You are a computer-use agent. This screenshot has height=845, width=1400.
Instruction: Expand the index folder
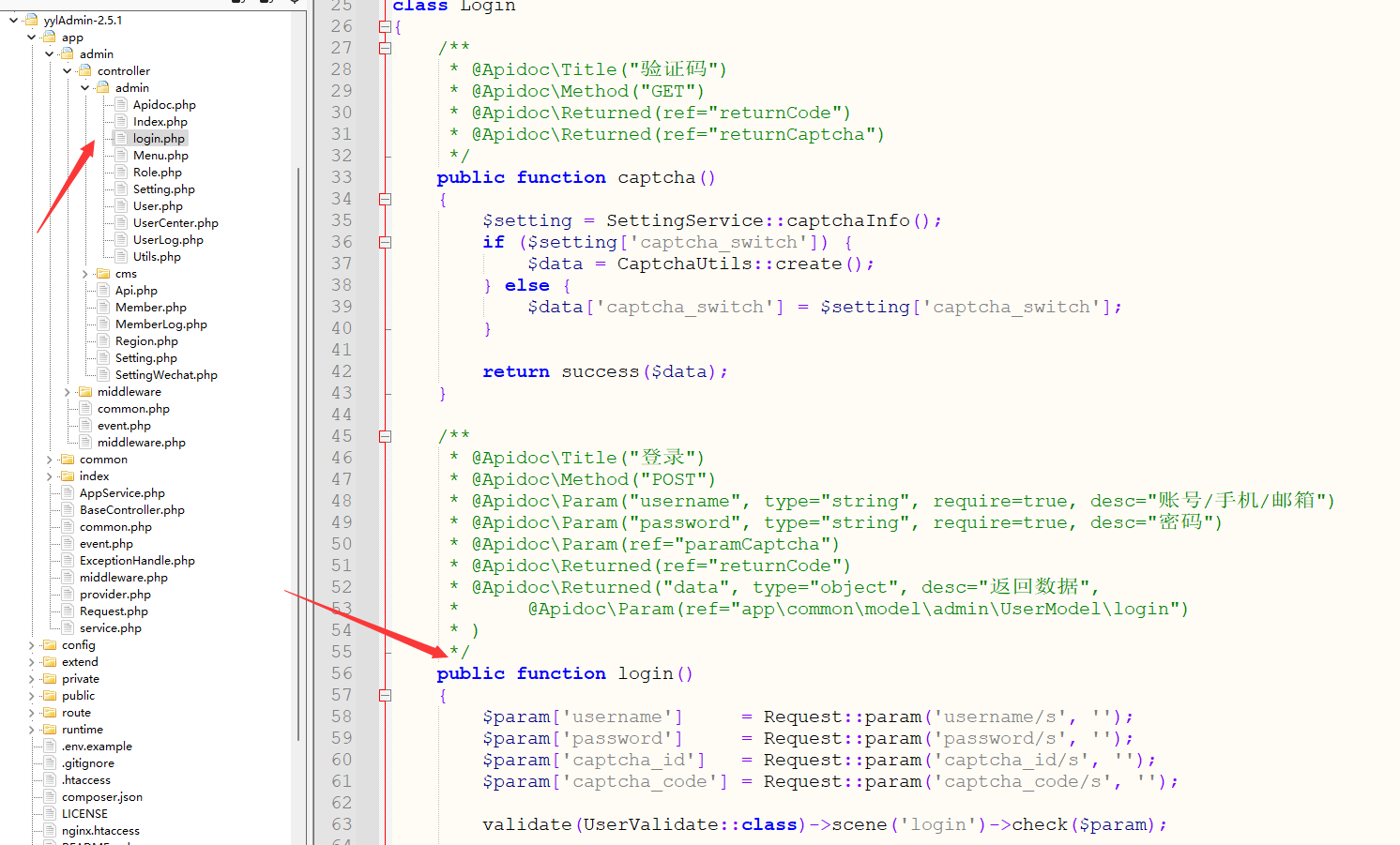(x=49, y=475)
